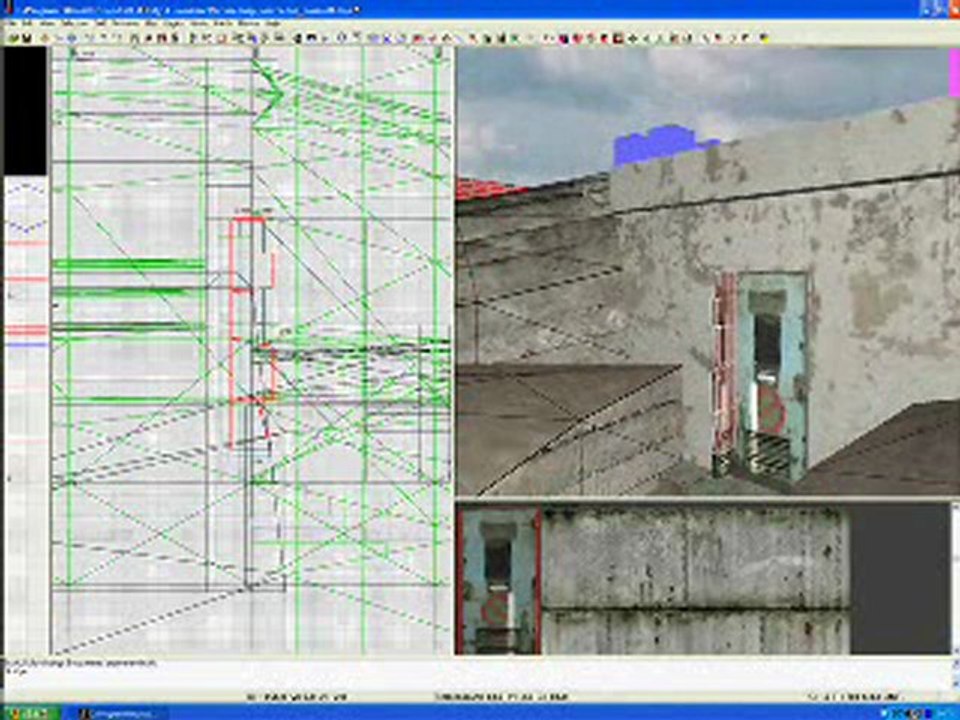Image resolution: width=960 pixels, height=720 pixels.
Task: Select the grey concrete wall texture thumbnail
Action: click(x=696, y=580)
